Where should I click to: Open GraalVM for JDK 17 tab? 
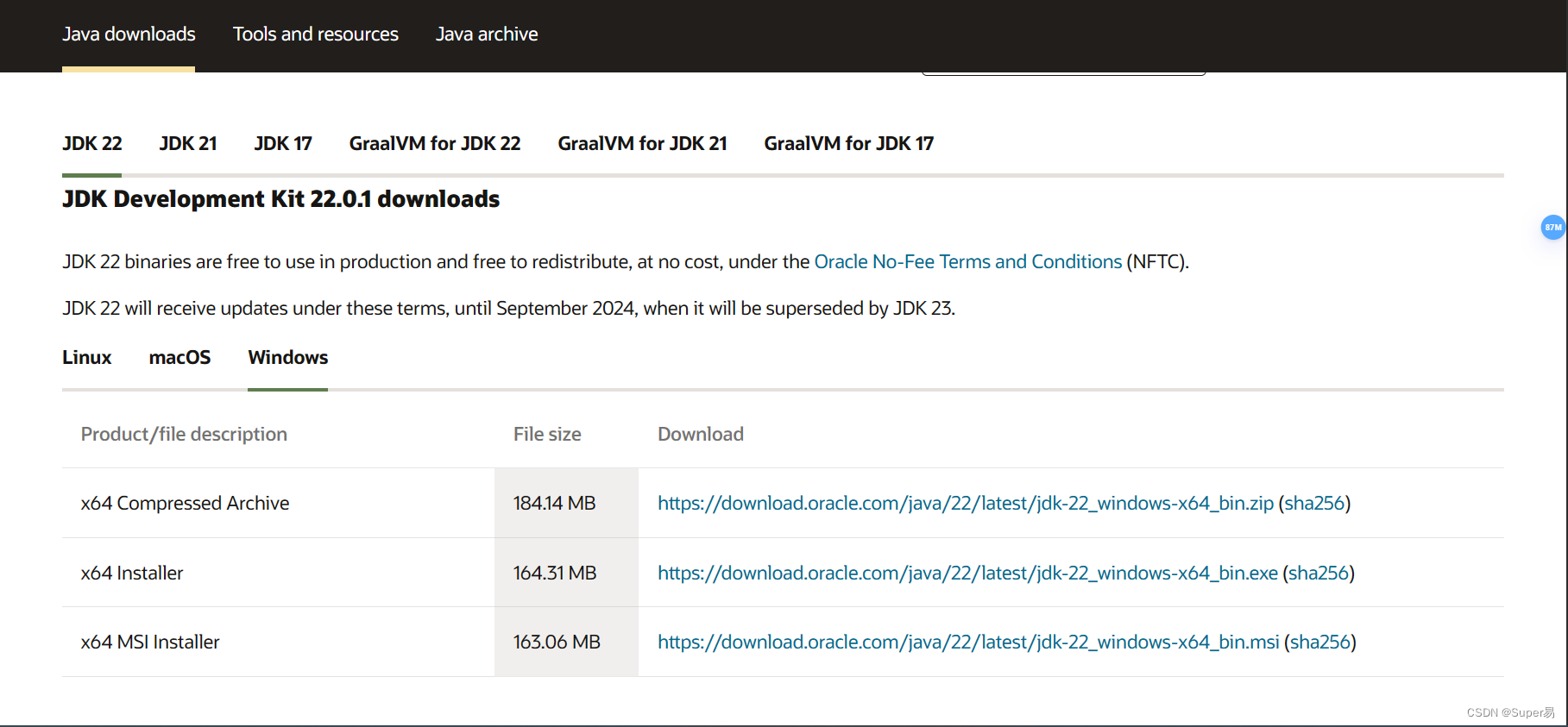(x=849, y=143)
